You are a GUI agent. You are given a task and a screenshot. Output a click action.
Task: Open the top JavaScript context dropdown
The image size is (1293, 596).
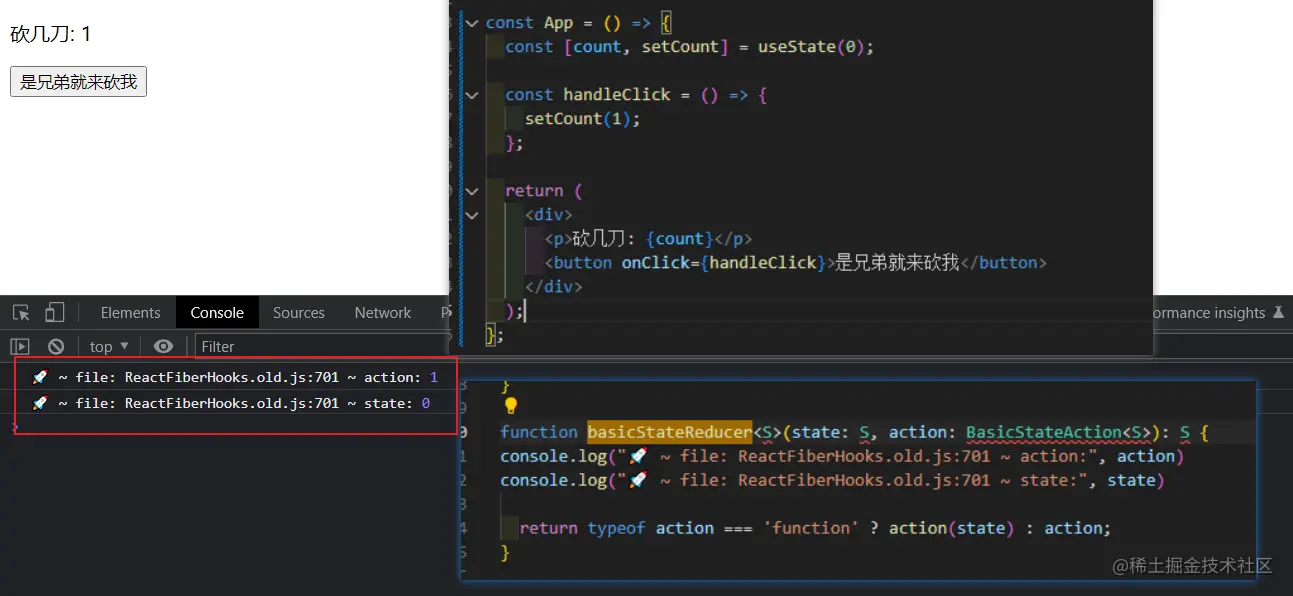[x=109, y=346]
